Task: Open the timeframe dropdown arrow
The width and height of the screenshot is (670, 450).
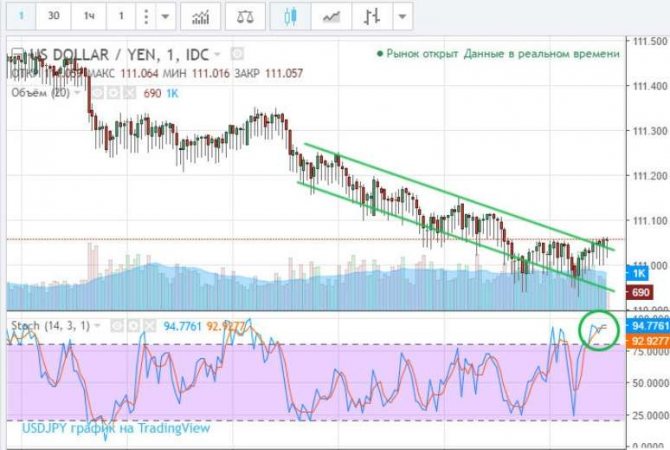Action: [164, 17]
